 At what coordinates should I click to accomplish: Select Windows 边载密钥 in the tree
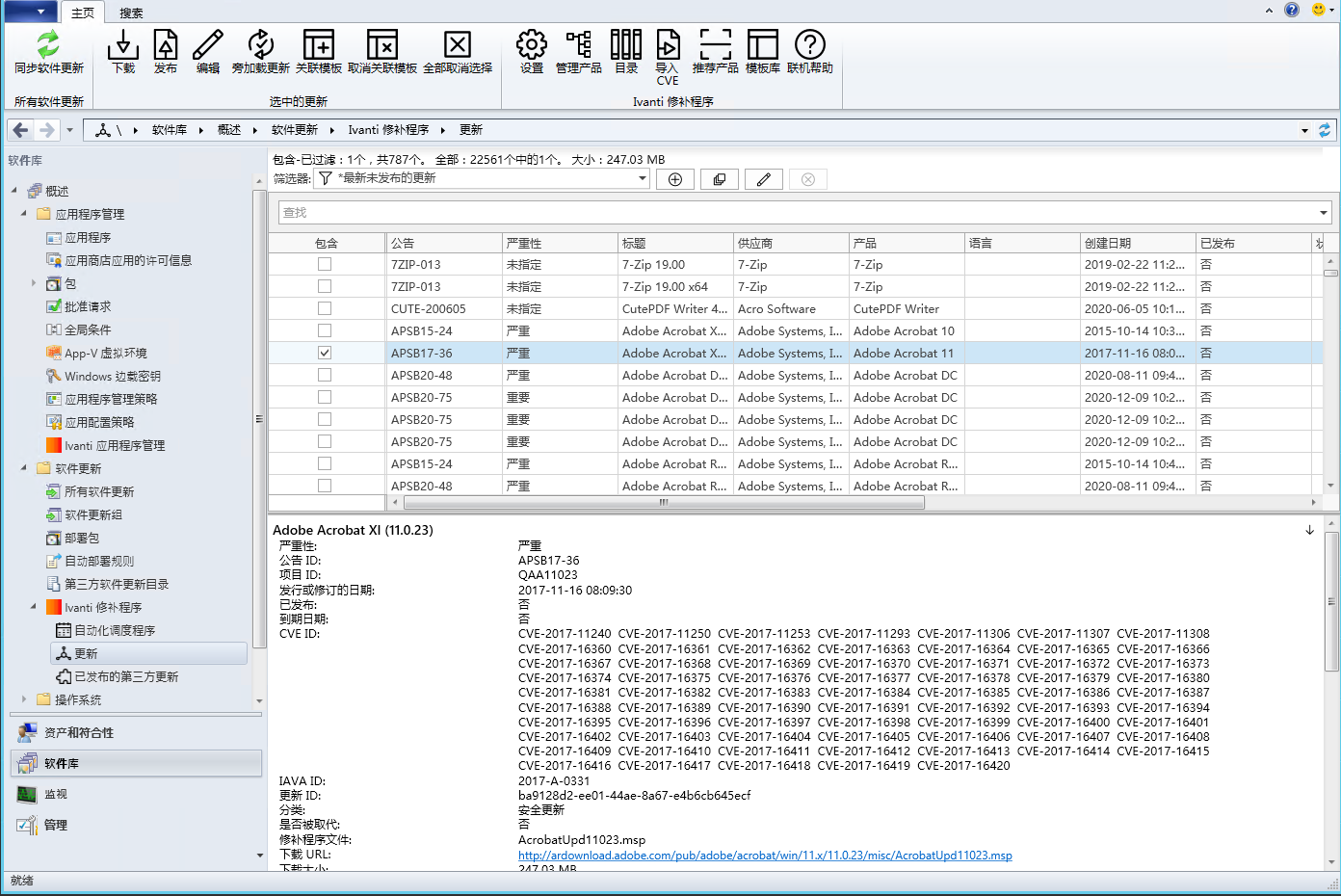[113, 376]
